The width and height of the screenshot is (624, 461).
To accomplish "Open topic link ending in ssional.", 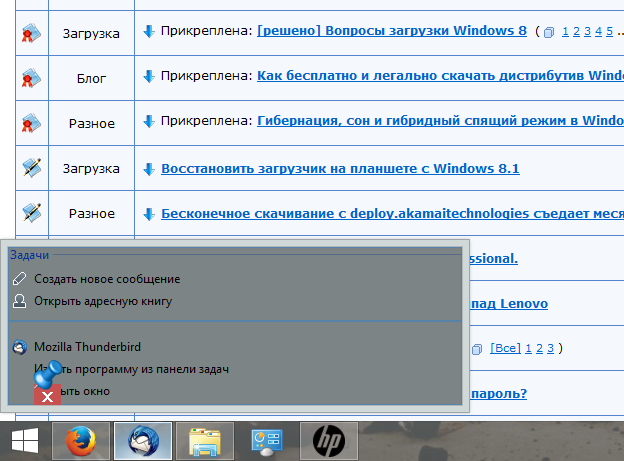I will click(x=494, y=259).
